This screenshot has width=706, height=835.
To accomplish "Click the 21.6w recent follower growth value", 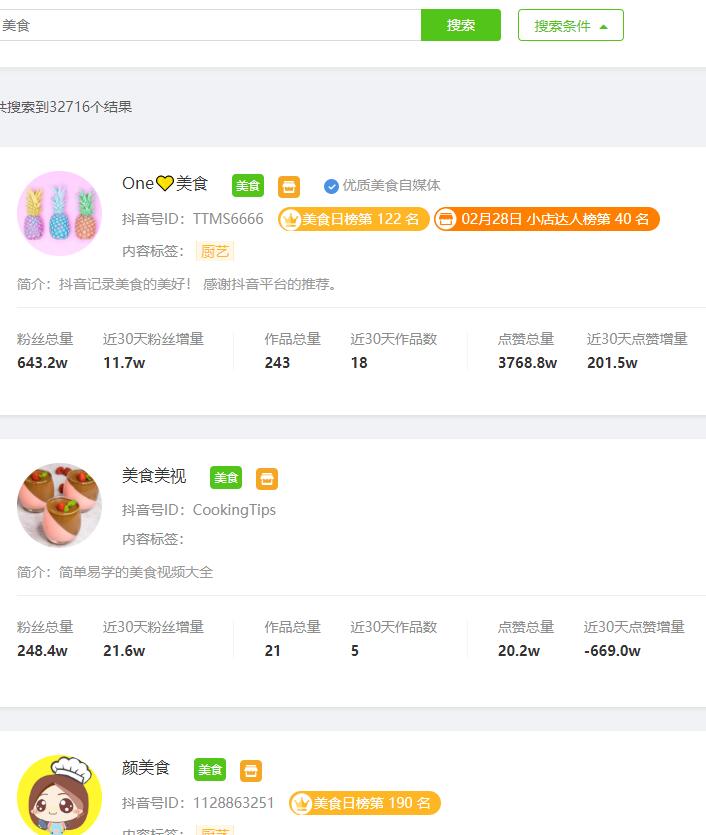I will (124, 651).
